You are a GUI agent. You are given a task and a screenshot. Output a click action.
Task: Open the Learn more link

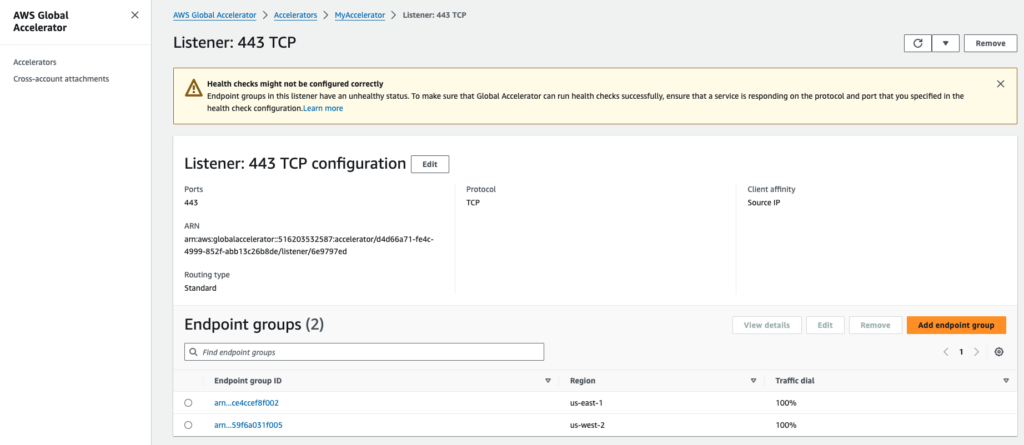pos(323,108)
